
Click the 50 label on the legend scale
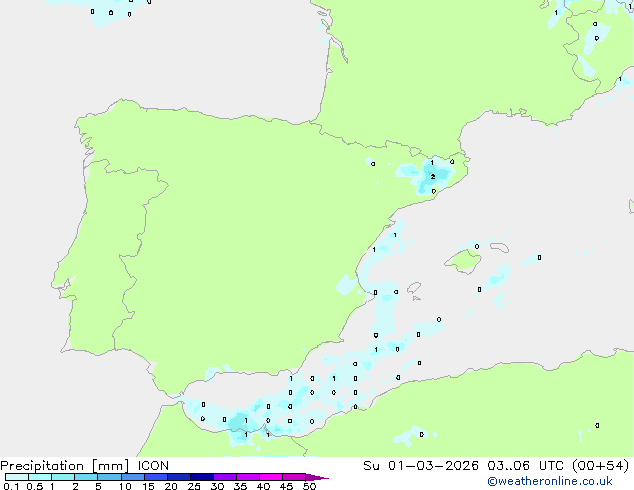310,487
